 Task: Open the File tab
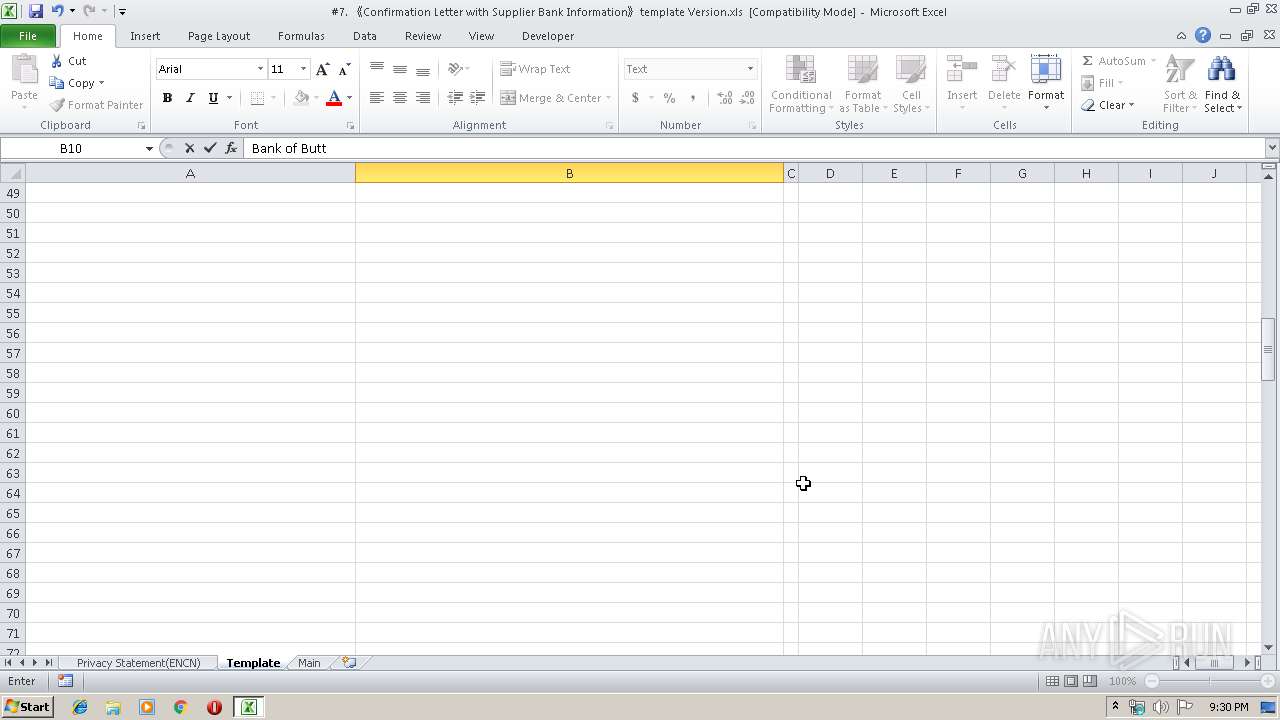28,36
